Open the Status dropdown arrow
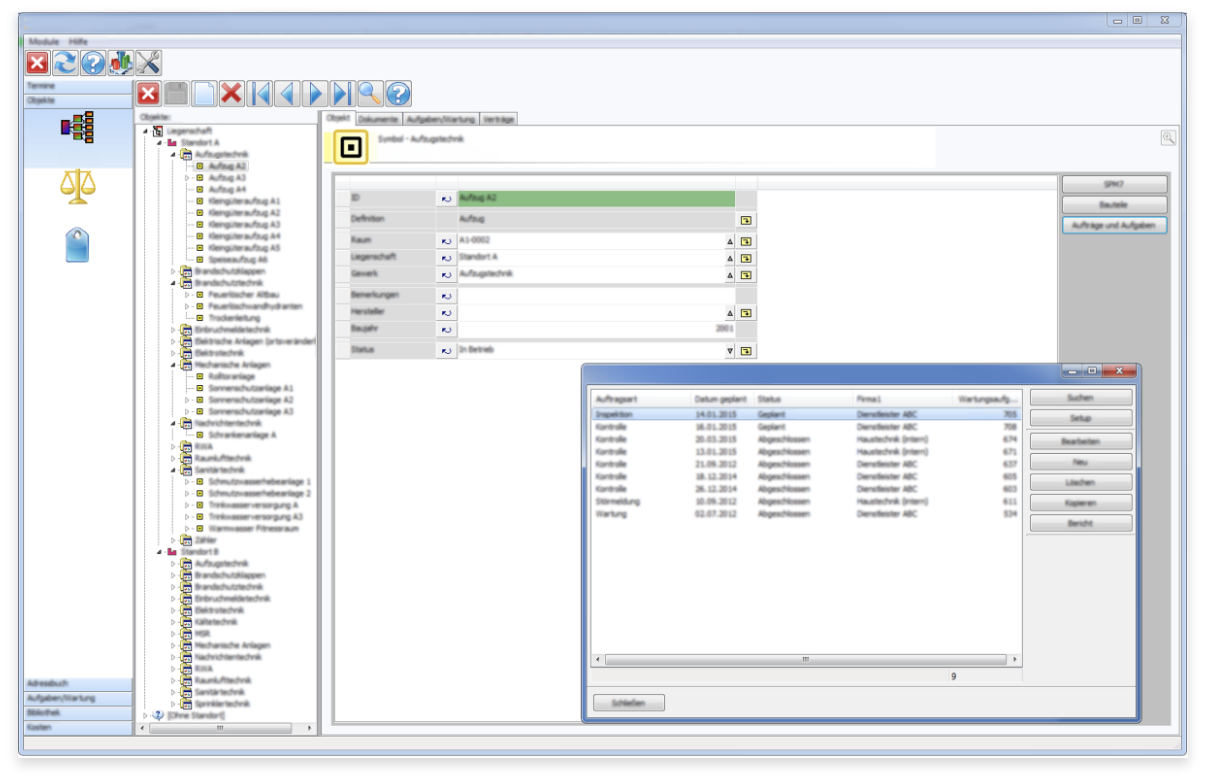Screen dimensions: 1206x782 click(x=729, y=351)
